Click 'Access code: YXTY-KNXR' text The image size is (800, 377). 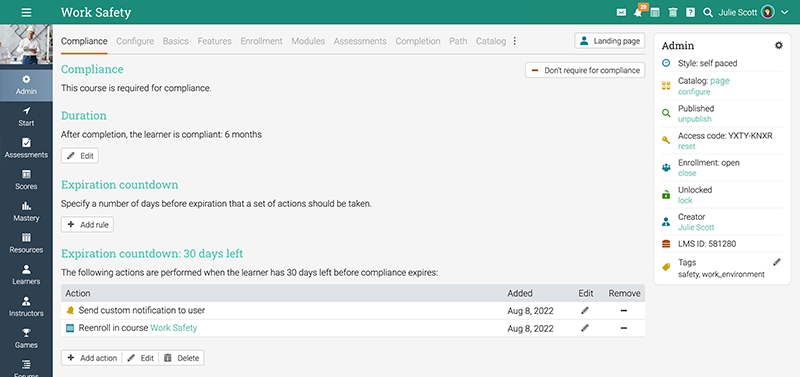pyautogui.click(x=725, y=136)
